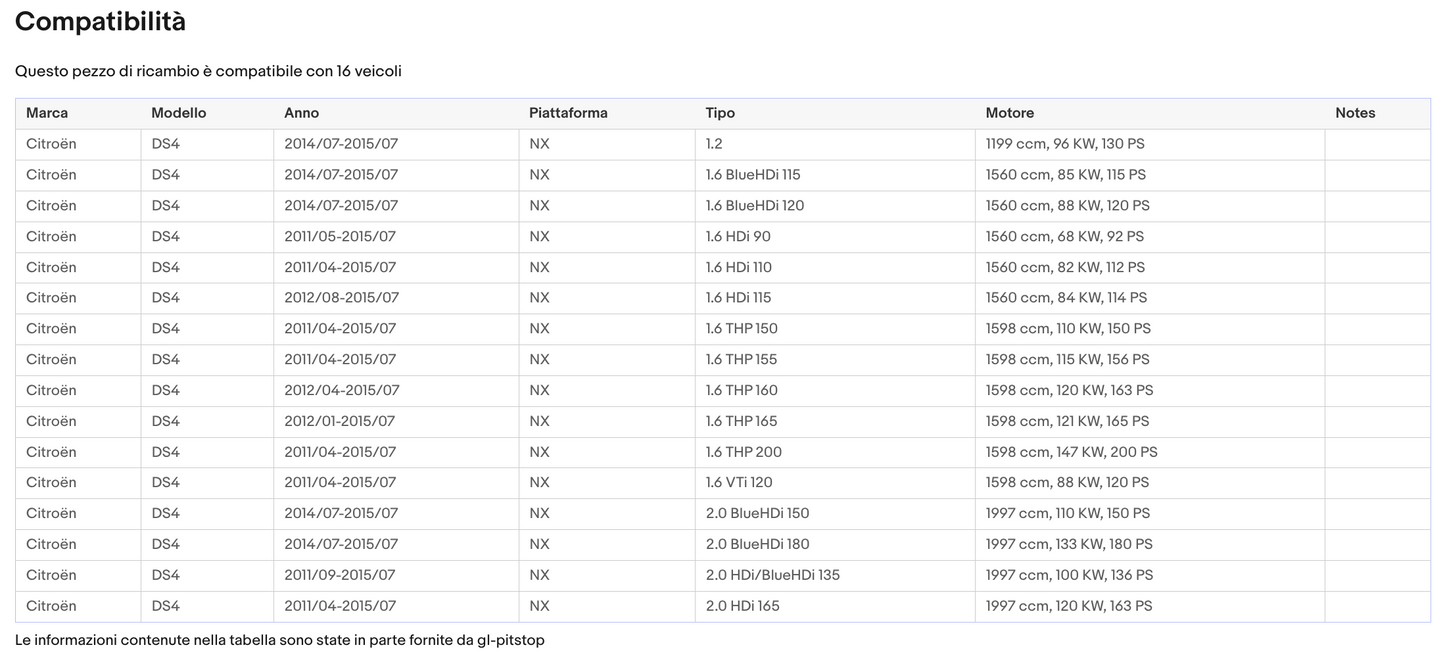
Task: Click the Tipo column header
Action: (720, 113)
